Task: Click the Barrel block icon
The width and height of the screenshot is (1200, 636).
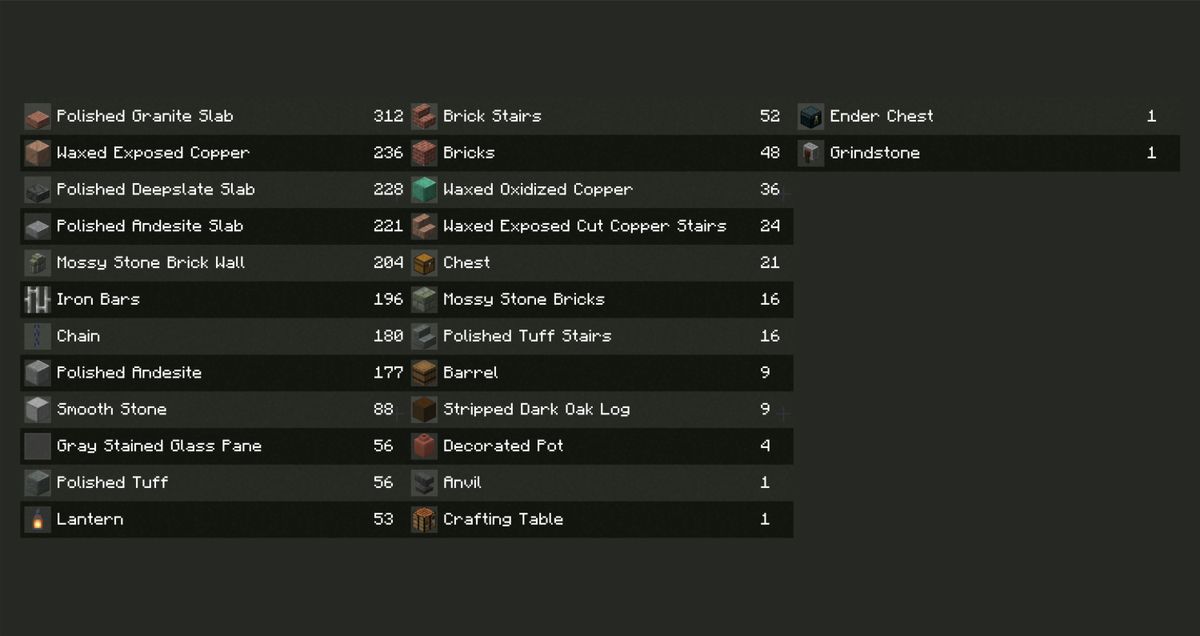Action: point(424,373)
